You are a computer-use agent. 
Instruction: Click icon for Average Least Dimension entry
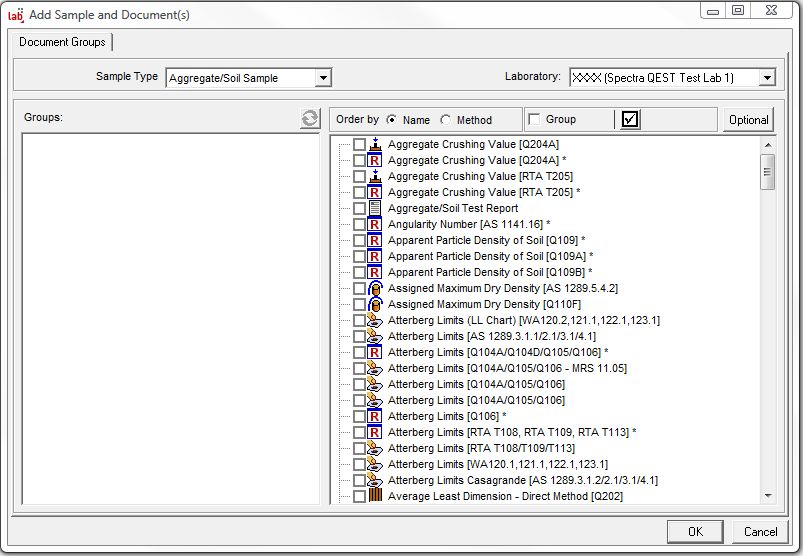[x=376, y=496]
